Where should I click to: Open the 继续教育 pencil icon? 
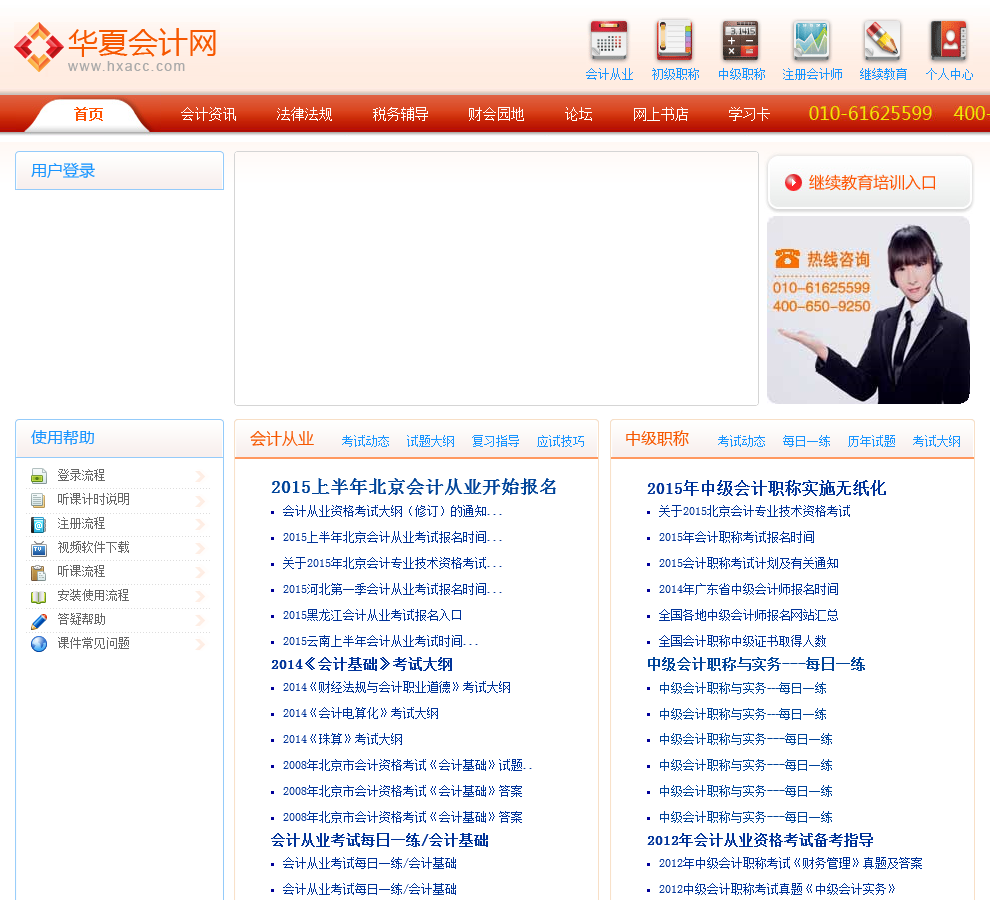pyautogui.click(x=883, y=40)
